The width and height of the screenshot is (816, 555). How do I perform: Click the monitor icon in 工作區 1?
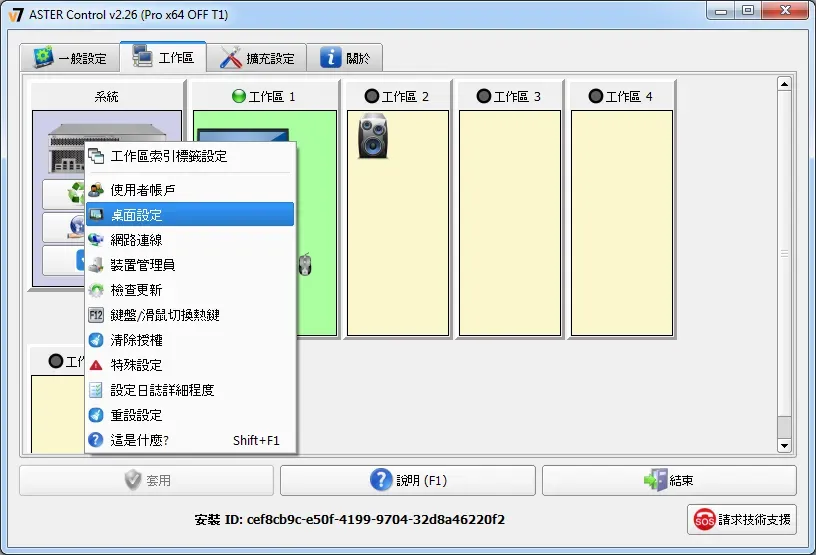pos(243,135)
